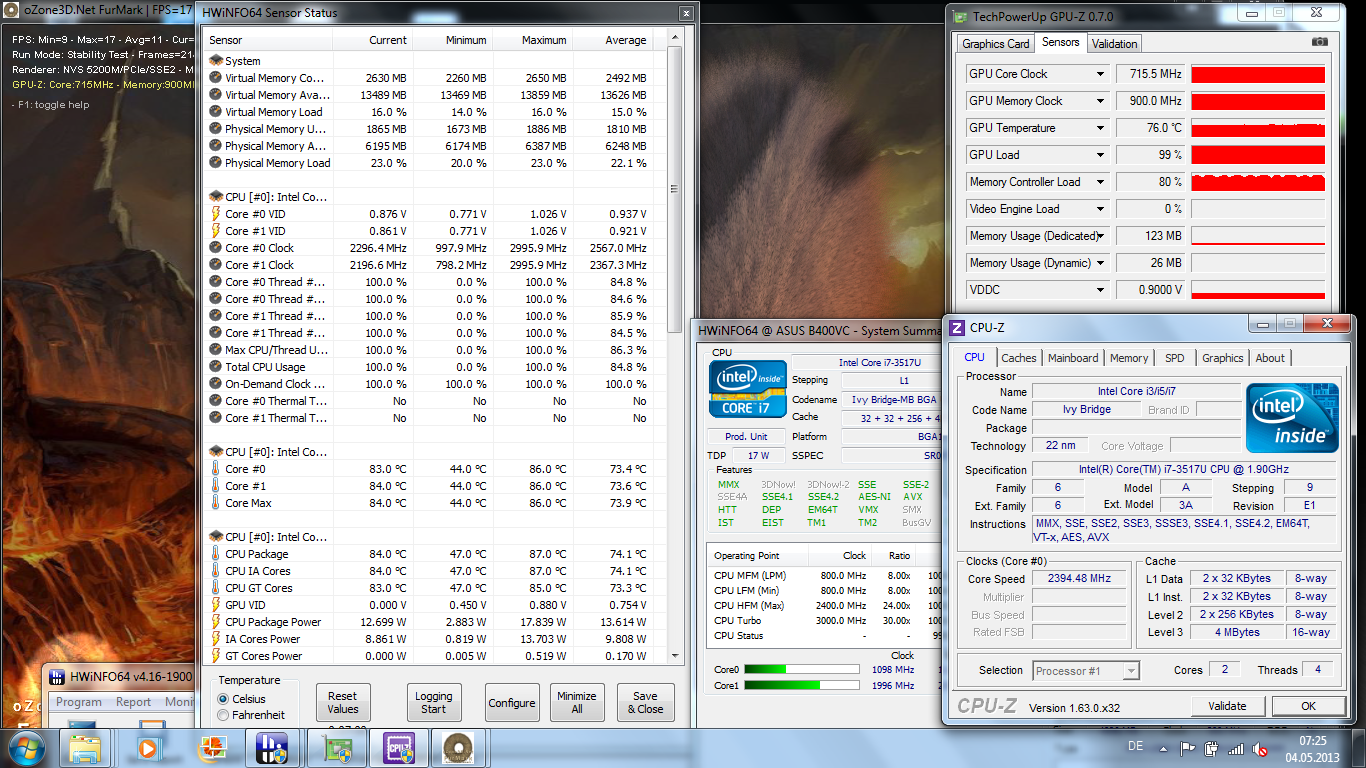
Task: Click the Core1 clock progress bar
Action: tap(801, 685)
